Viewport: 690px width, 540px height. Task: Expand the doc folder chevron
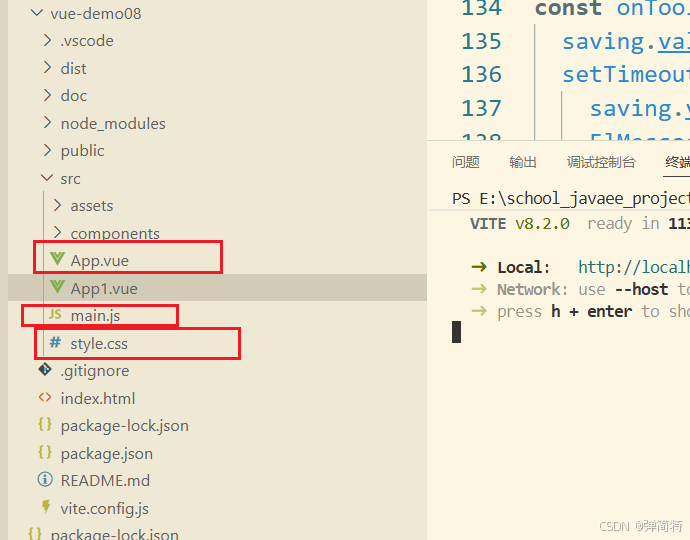[x=47, y=96]
